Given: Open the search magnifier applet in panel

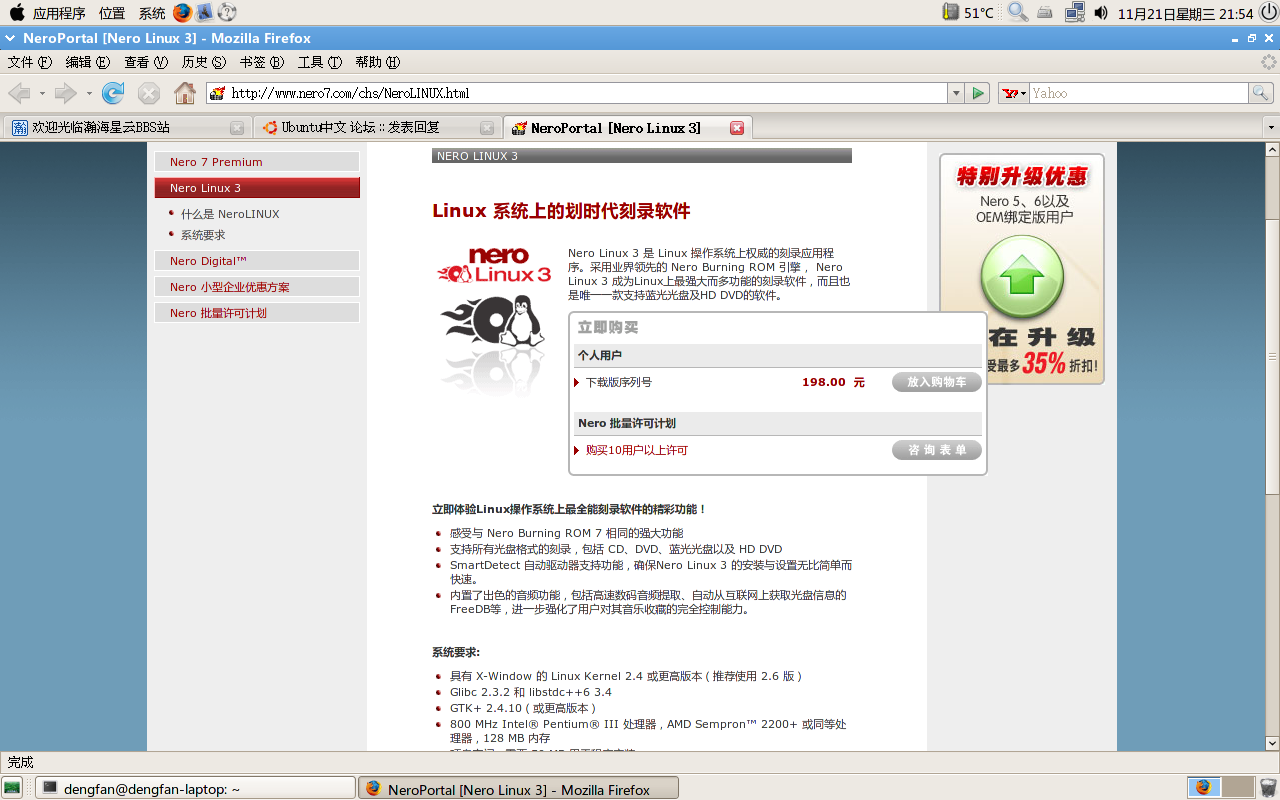Looking at the screenshot, I should pyautogui.click(x=1018, y=13).
